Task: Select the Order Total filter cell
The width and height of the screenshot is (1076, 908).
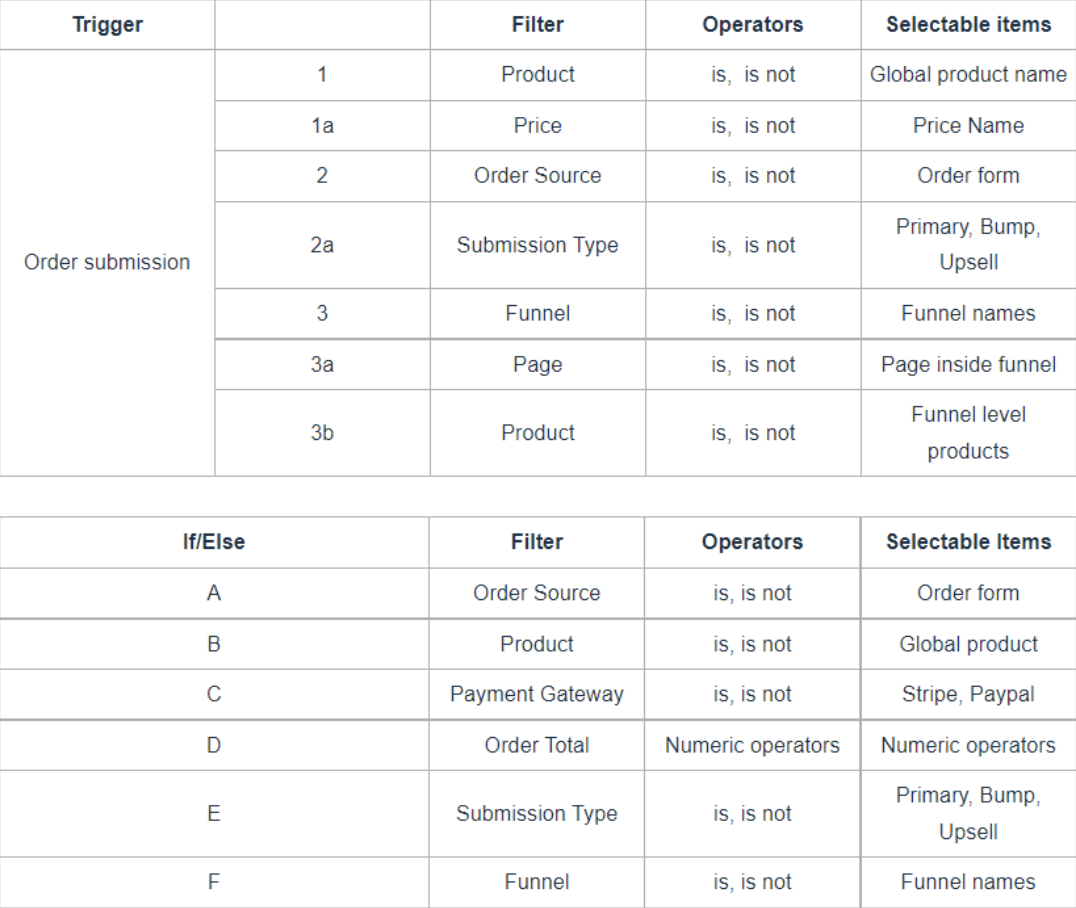Action: pyautogui.click(x=537, y=746)
